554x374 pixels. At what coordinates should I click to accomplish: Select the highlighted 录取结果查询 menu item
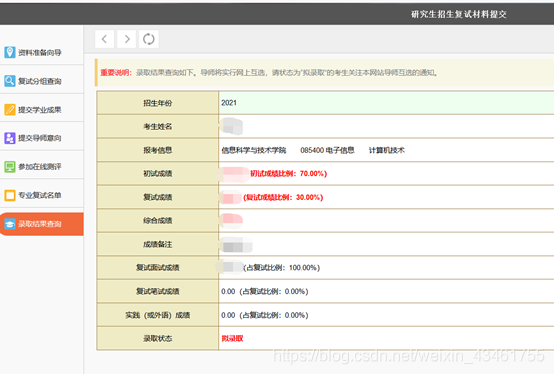42,224
